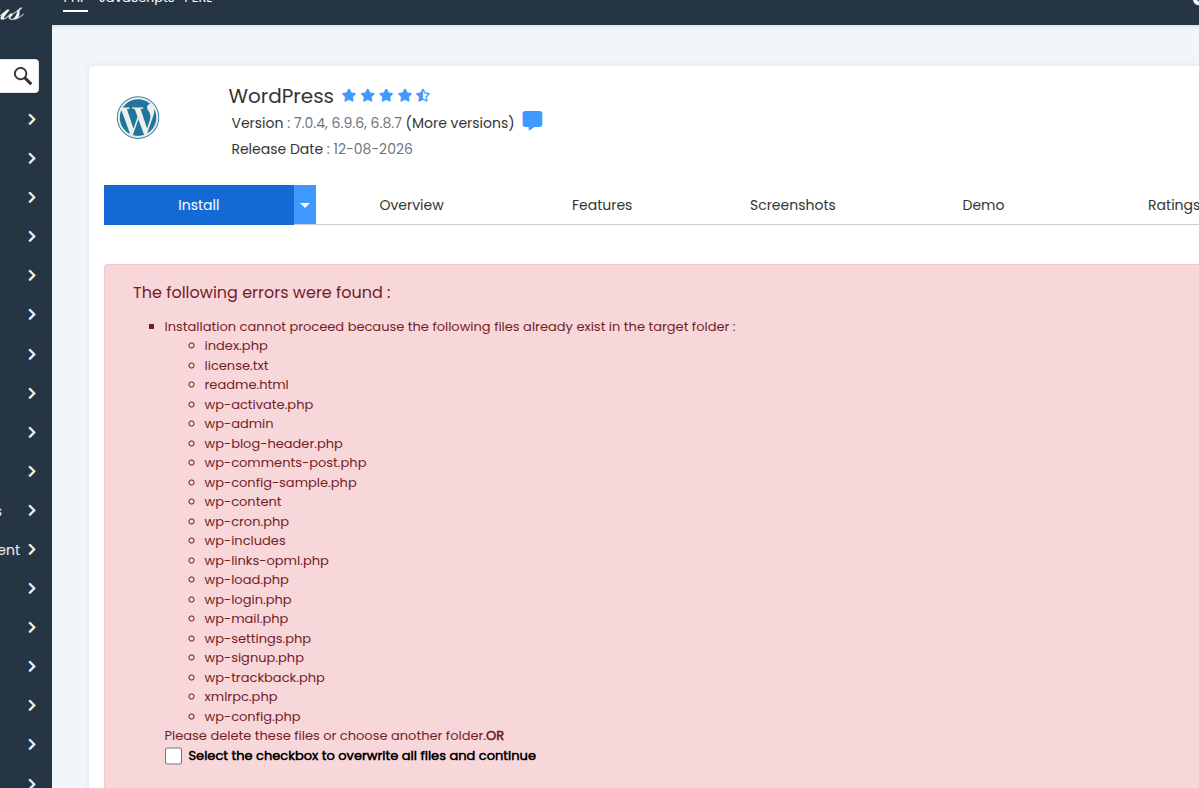Click the WordPress title heading
The width and height of the screenshot is (1199, 788).
pyautogui.click(x=281, y=96)
